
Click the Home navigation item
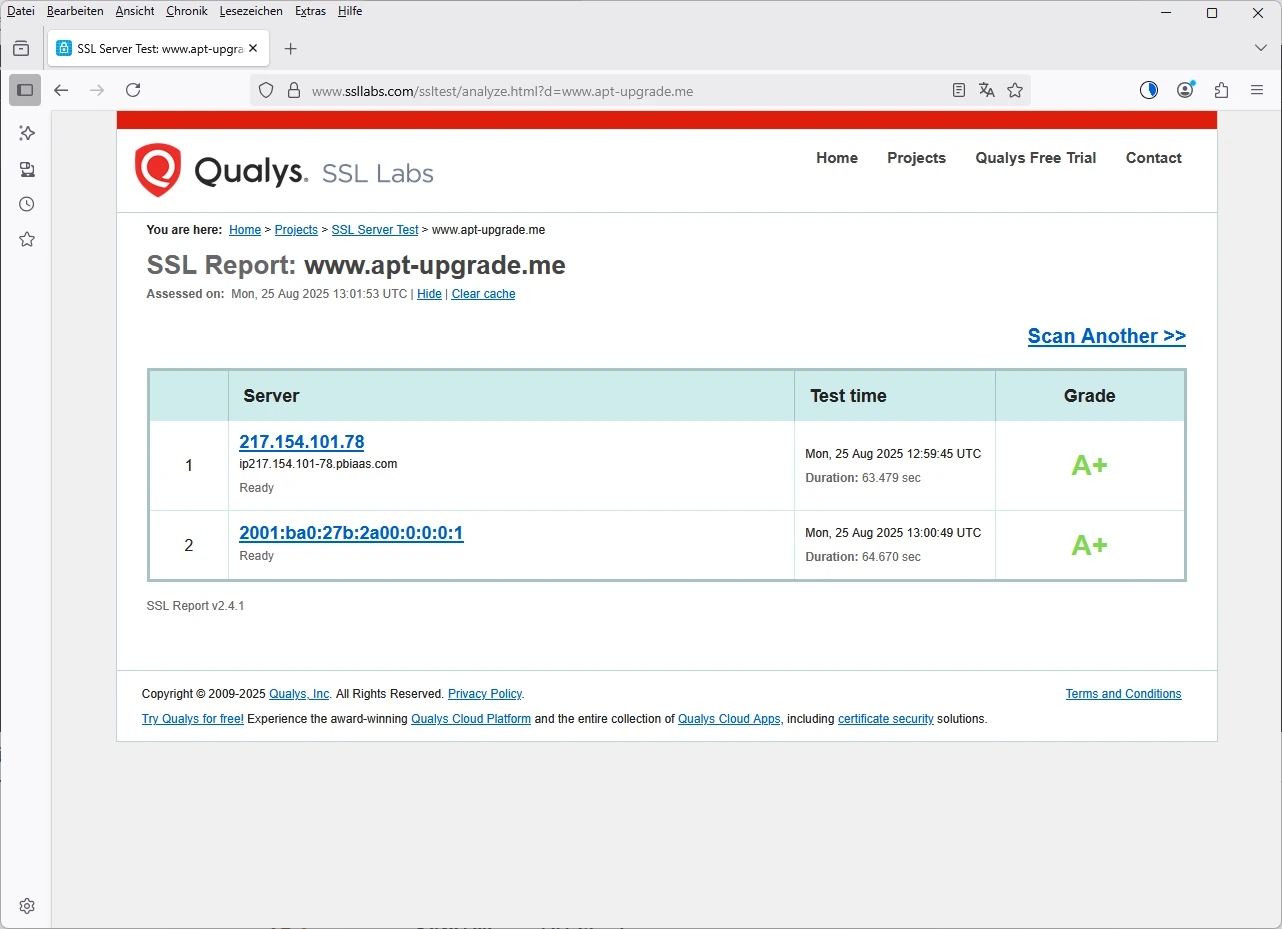point(837,158)
